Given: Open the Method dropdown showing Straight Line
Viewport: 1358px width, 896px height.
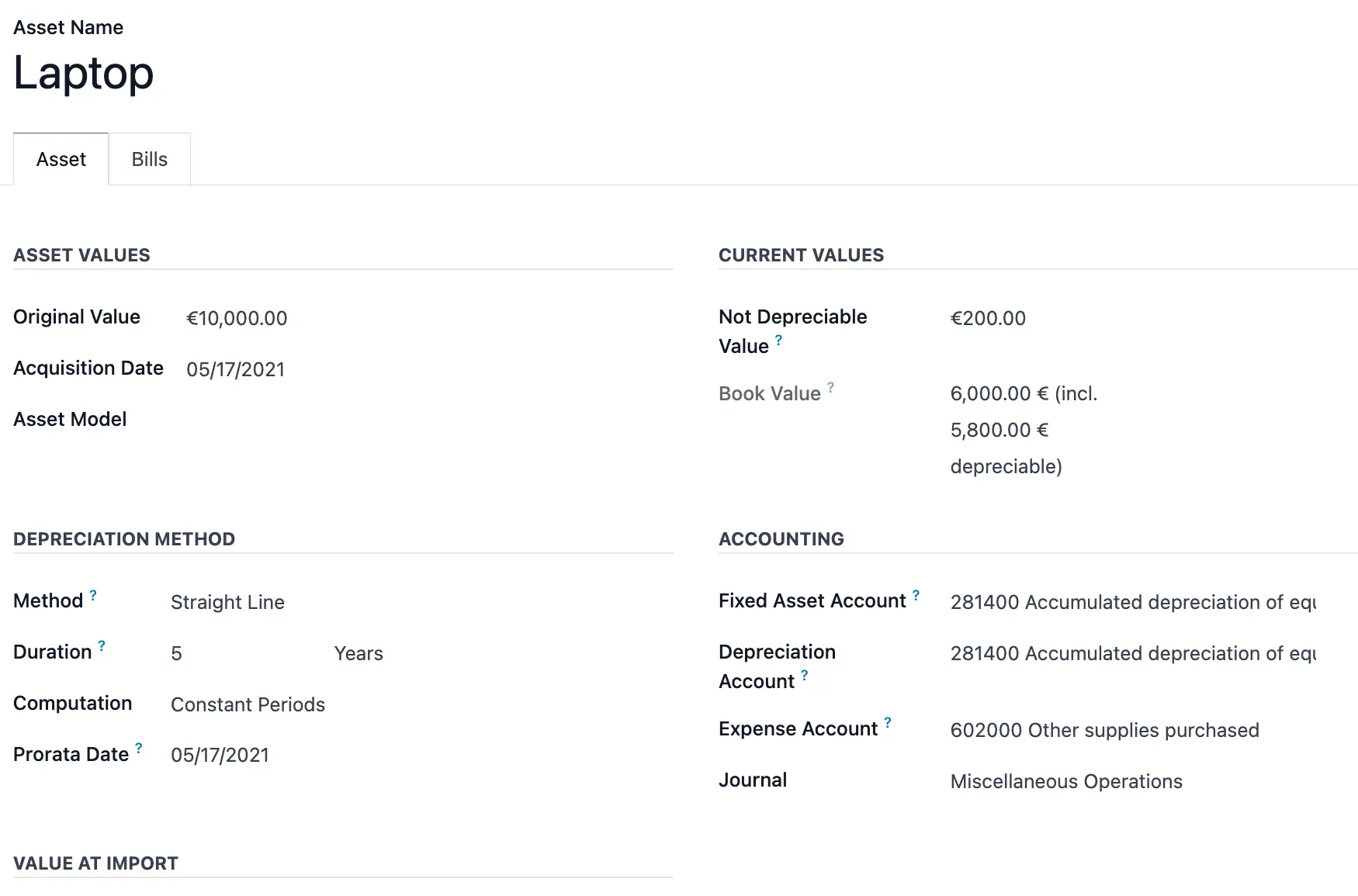Looking at the screenshot, I should 227,602.
